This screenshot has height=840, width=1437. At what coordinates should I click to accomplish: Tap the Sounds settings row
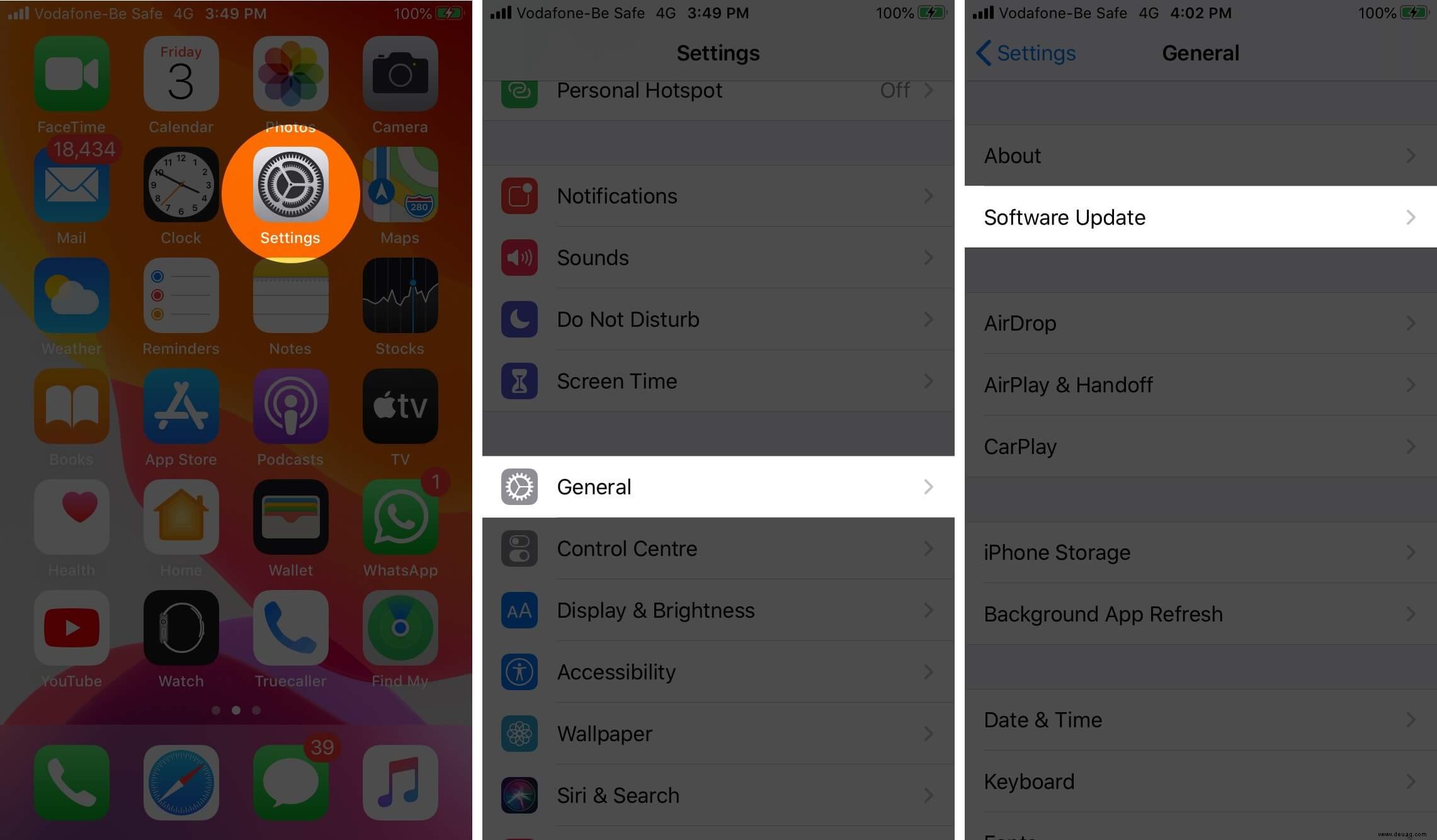point(718,257)
